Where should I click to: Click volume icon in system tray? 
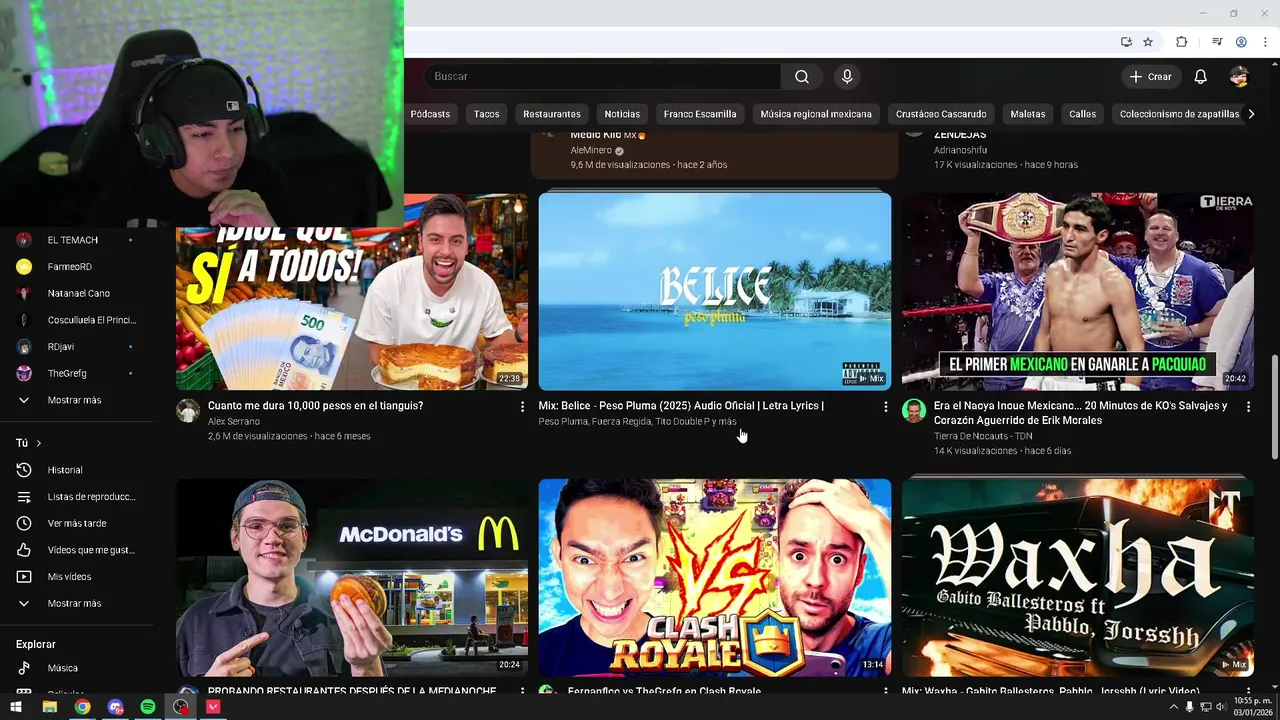coord(1220,707)
